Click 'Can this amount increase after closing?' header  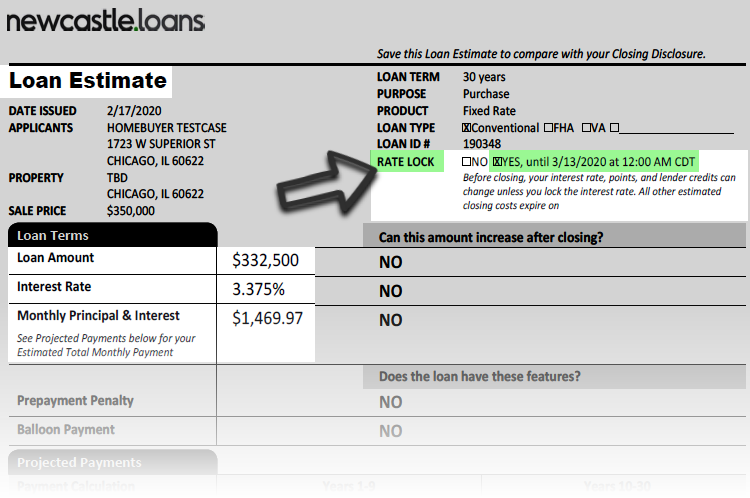491,237
